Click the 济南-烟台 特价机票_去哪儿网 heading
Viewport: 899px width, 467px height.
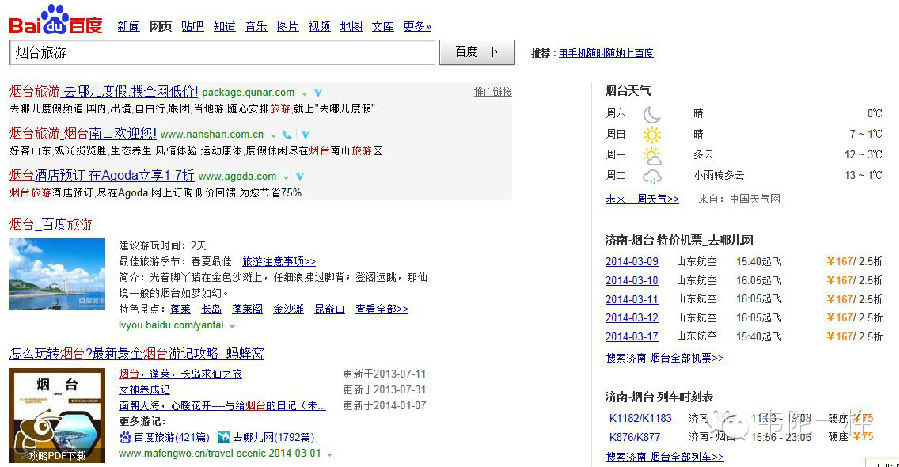tap(679, 240)
